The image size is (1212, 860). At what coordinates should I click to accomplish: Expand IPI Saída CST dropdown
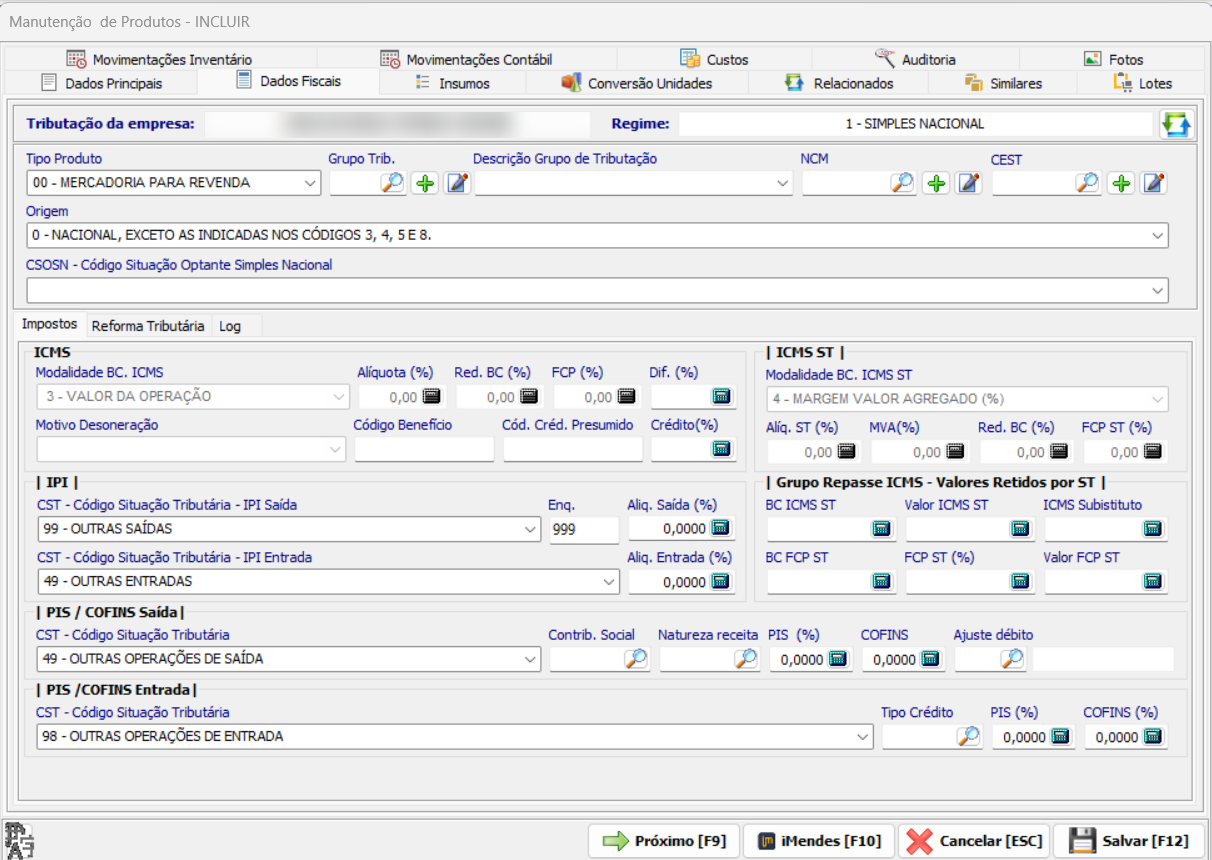click(x=530, y=529)
